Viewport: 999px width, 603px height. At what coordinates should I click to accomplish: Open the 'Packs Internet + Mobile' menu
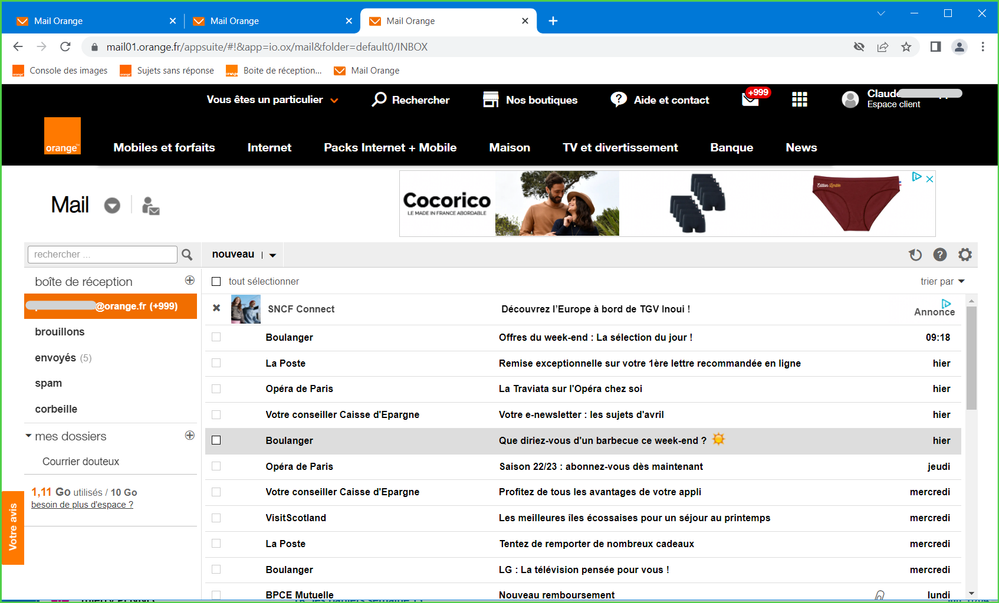390,147
